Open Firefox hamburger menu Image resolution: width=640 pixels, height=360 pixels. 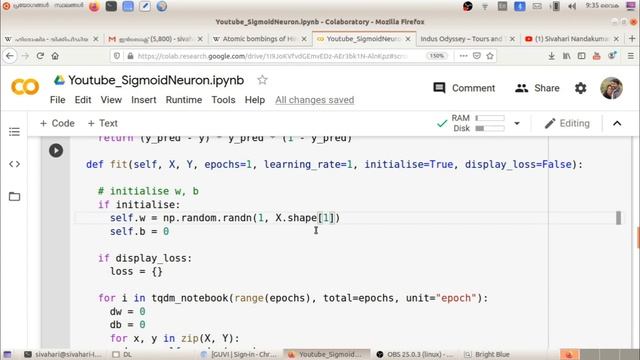pyautogui.click(x=631, y=56)
